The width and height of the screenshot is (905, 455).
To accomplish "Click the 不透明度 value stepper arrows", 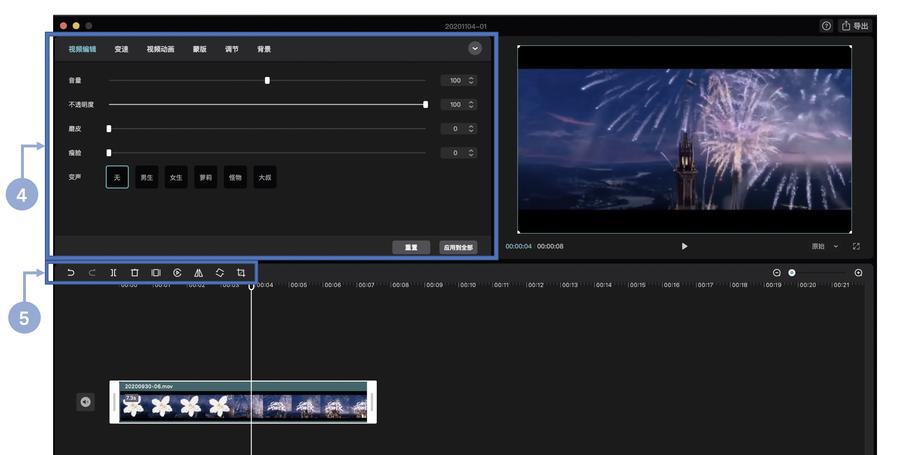I will [x=471, y=105].
